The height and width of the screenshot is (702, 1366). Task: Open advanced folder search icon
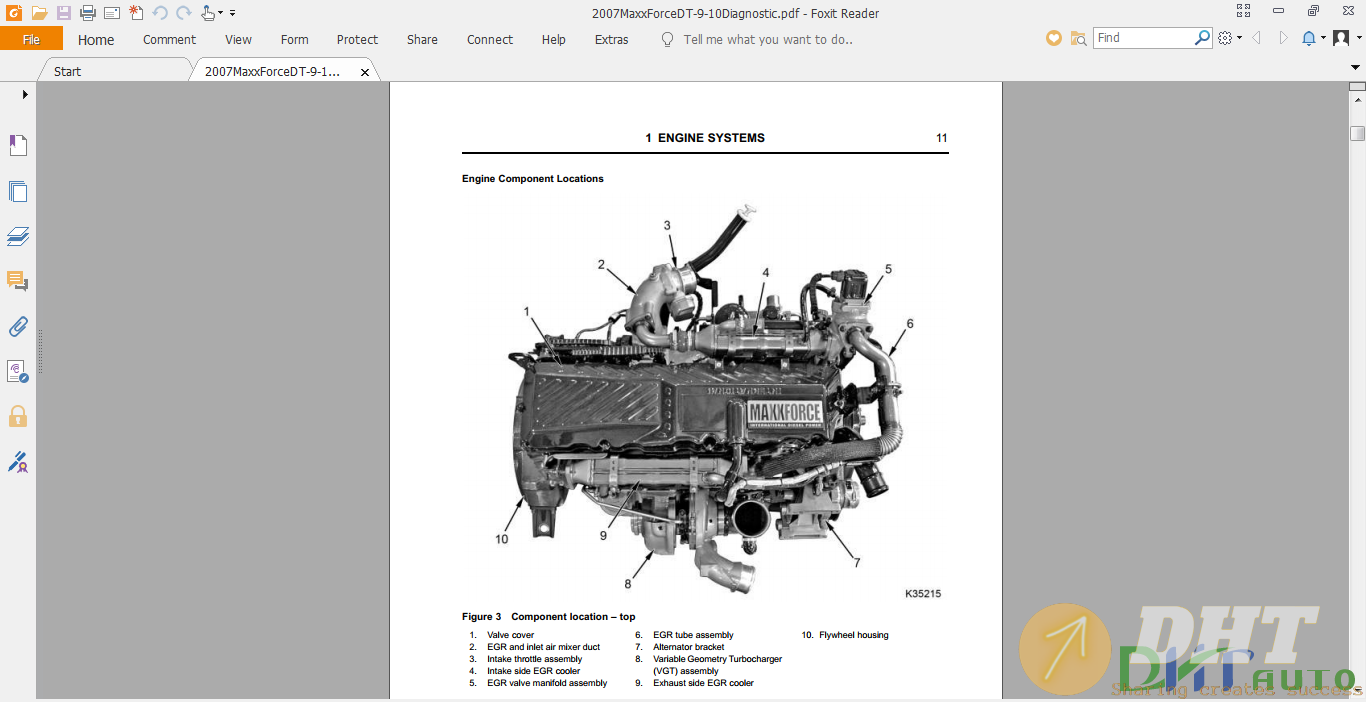(1078, 38)
